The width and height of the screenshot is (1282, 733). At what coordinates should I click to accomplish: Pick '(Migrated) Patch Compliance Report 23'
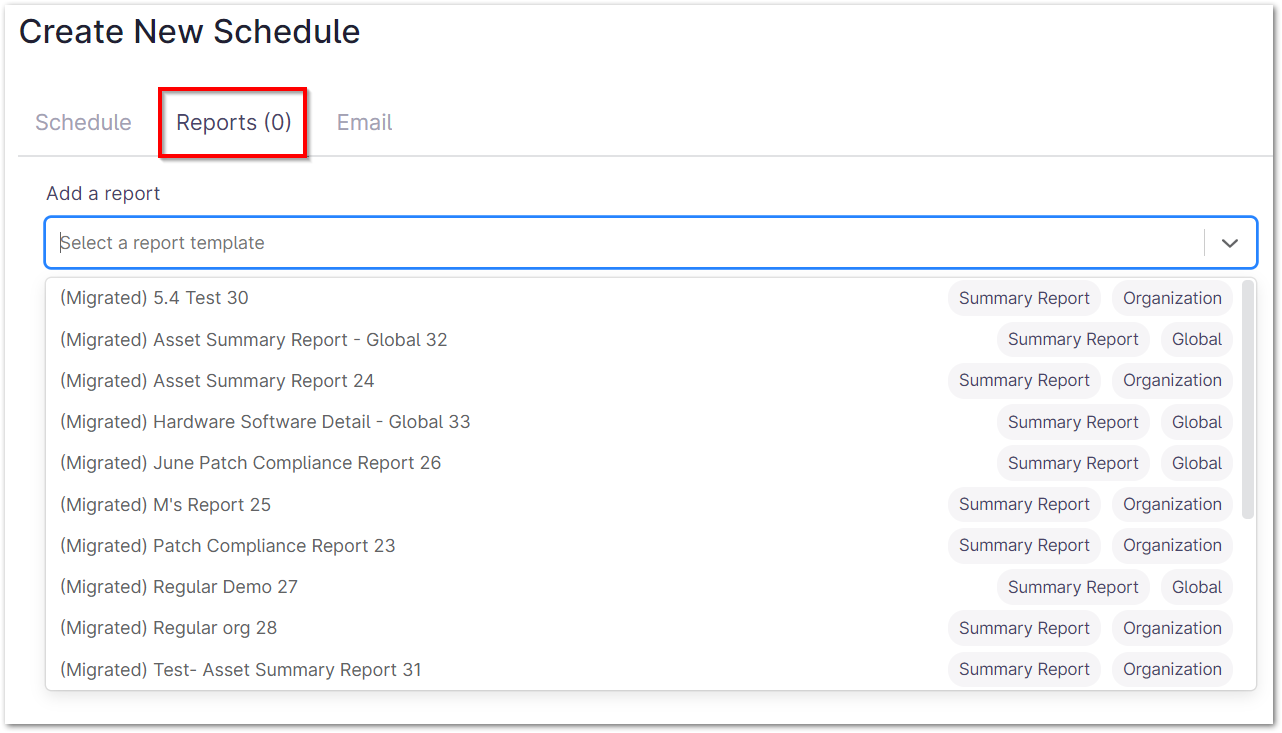pyautogui.click(x=229, y=545)
